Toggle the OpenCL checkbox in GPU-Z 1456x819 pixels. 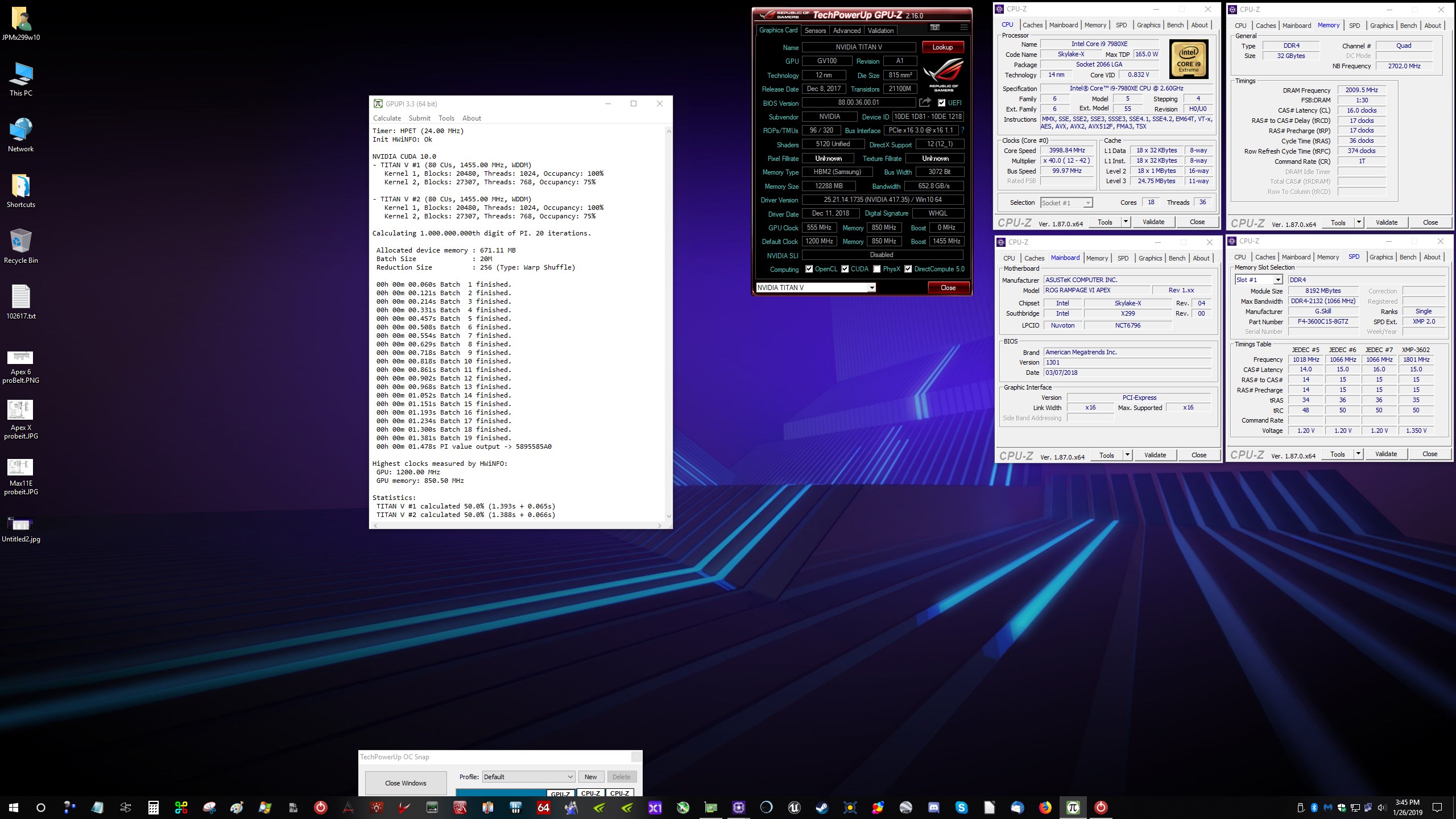809,269
